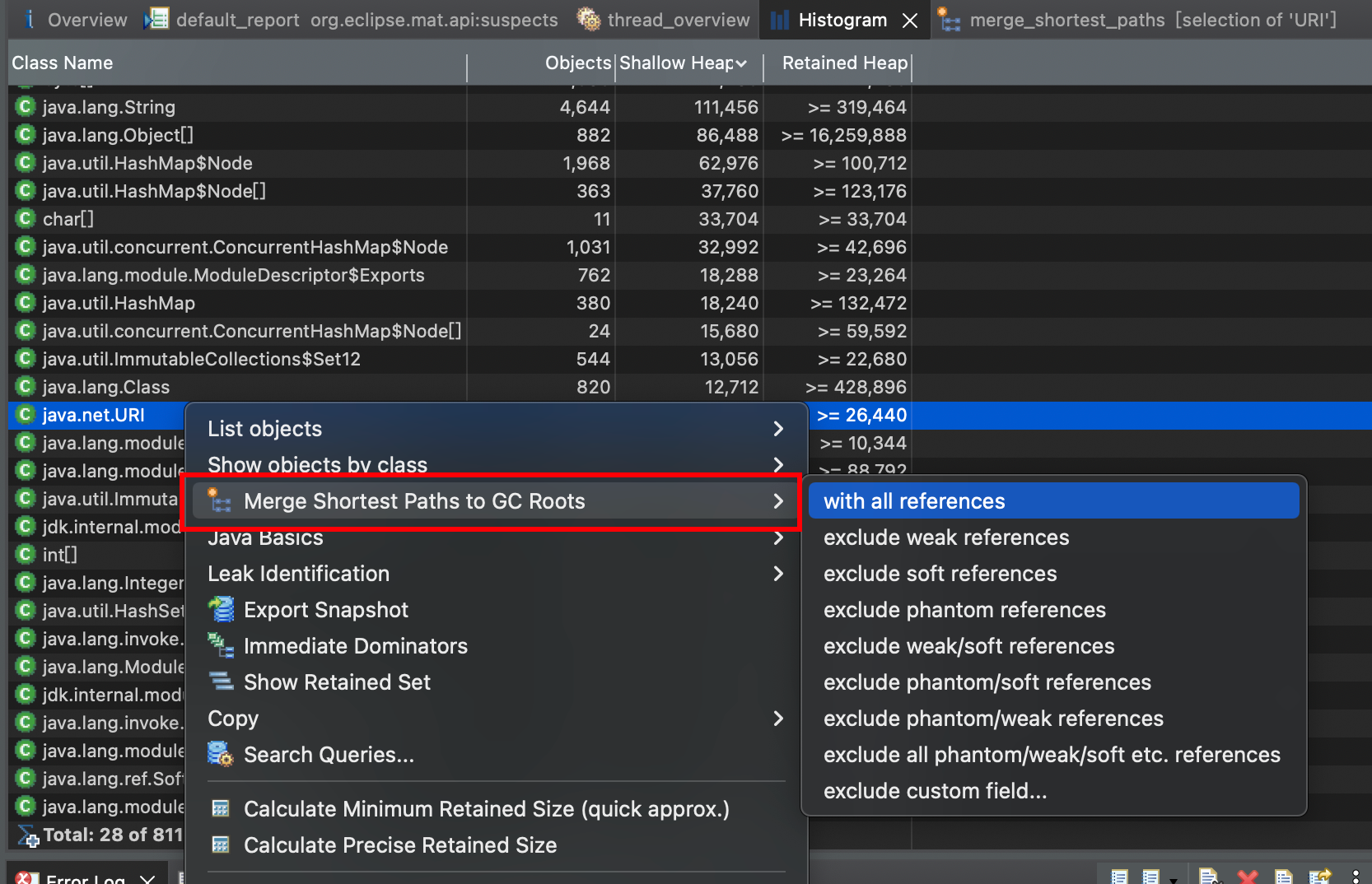Click the Total row sum icon
Image resolution: width=1372 pixels, height=884 pixels.
click(x=27, y=835)
